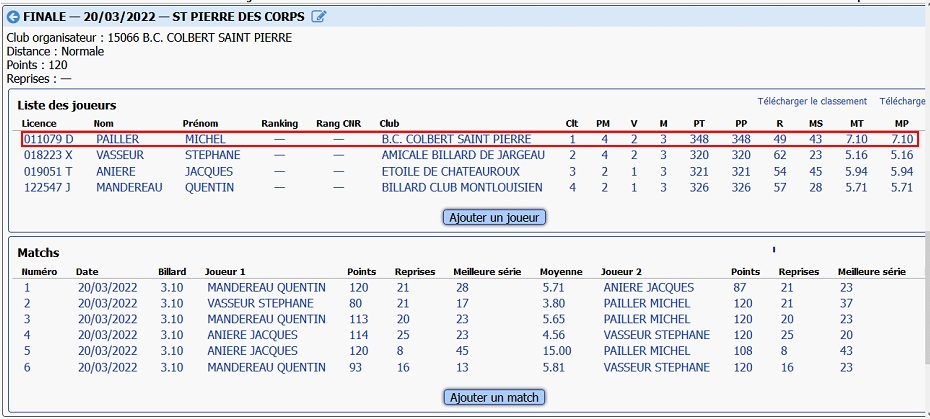Select player ANIERE in the player list
930x419 pixels.
(x=116, y=172)
